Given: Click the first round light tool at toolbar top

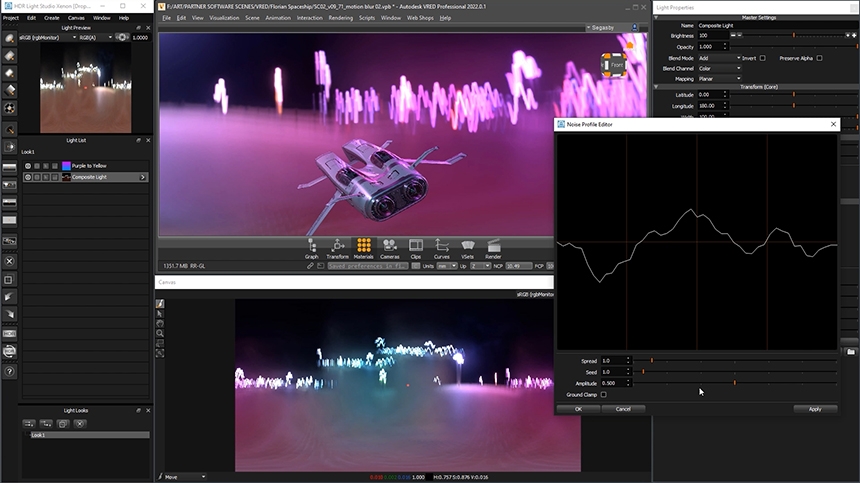Looking at the screenshot, I should [9, 38].
